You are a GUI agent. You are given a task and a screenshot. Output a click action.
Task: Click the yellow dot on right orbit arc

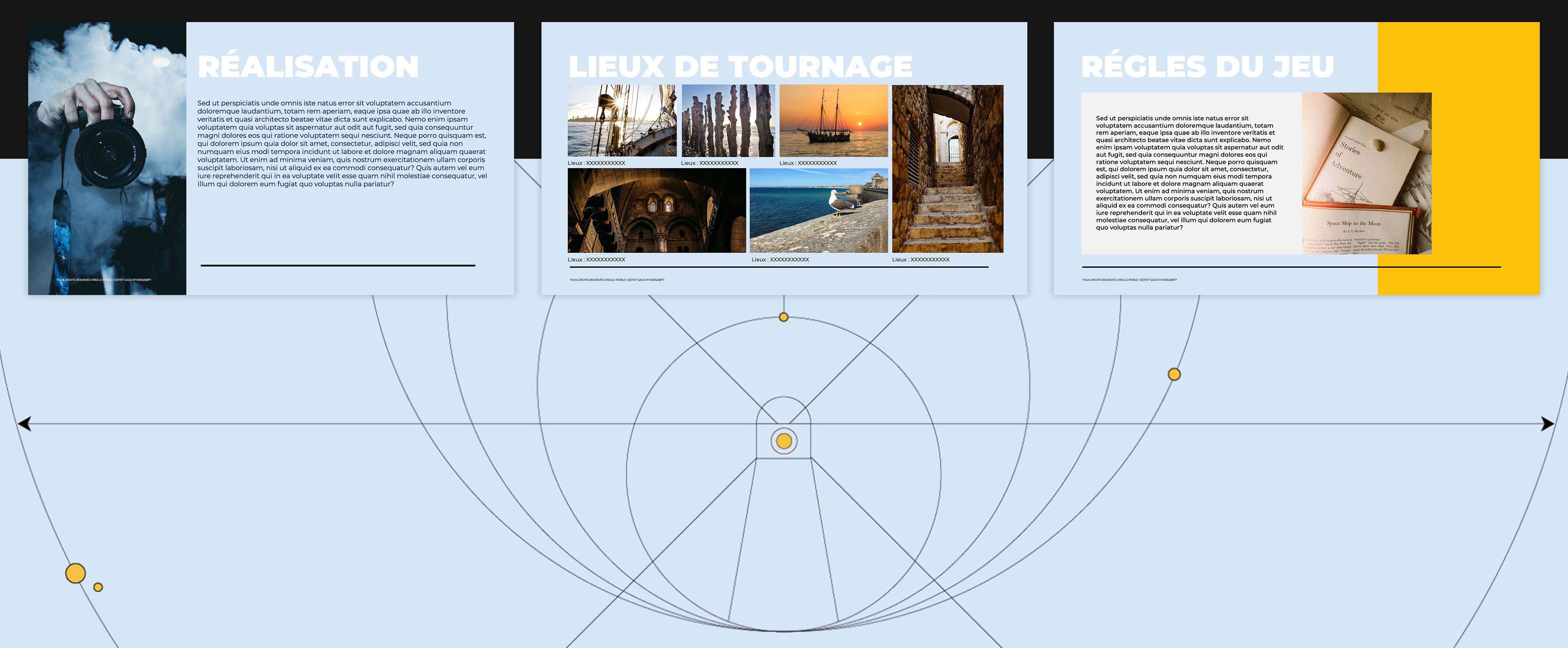pos(1174,374)
